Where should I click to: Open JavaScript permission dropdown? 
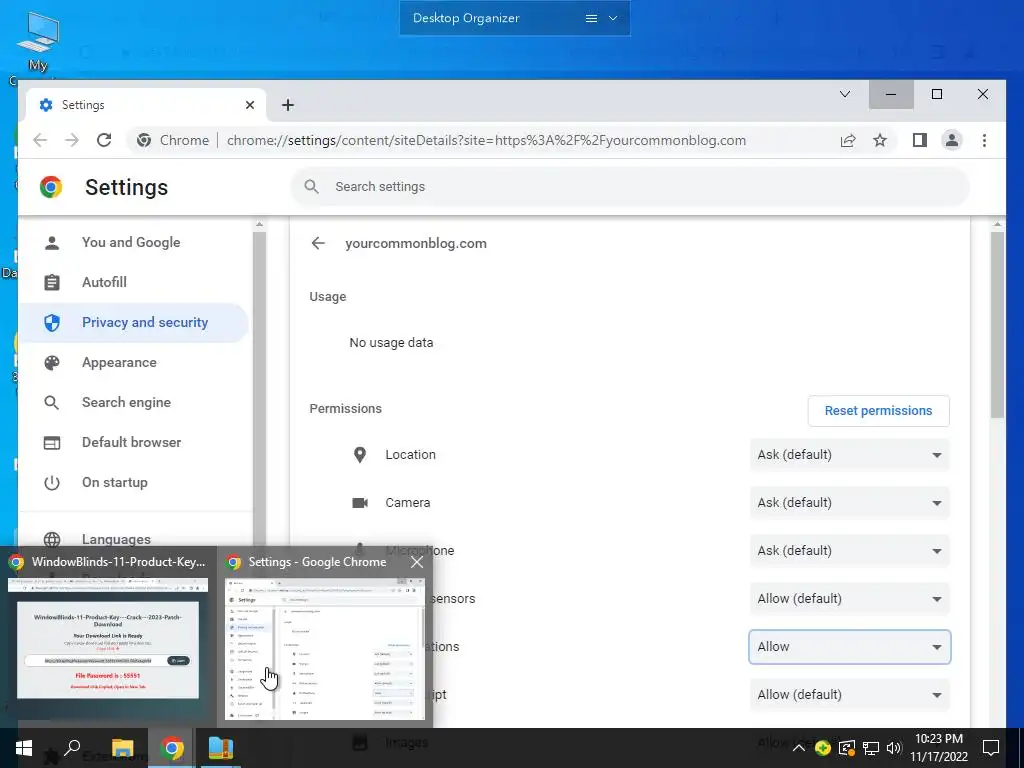click(849, 695)
